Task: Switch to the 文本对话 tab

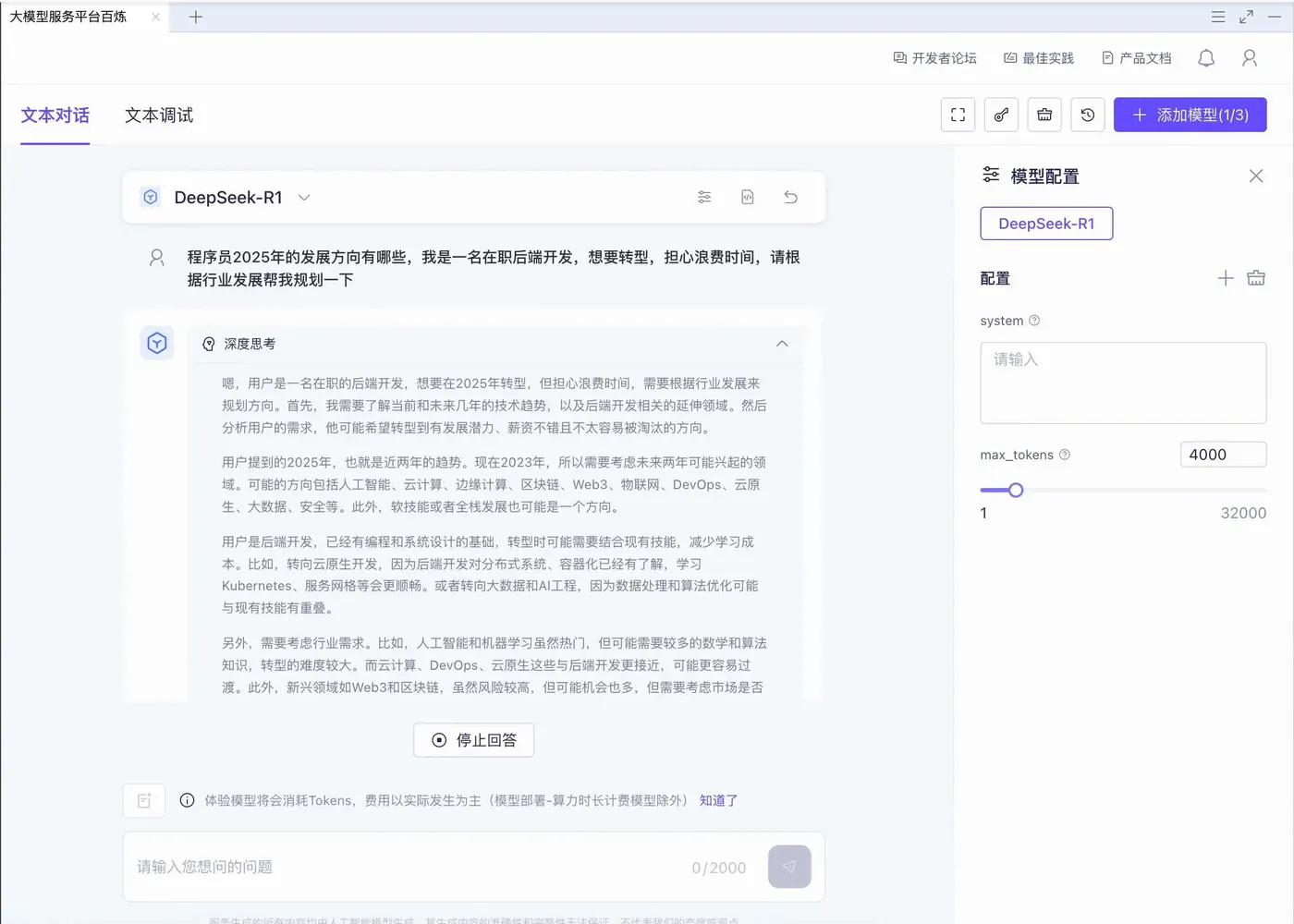Action: pyautogui.click(x=55, y=115)
